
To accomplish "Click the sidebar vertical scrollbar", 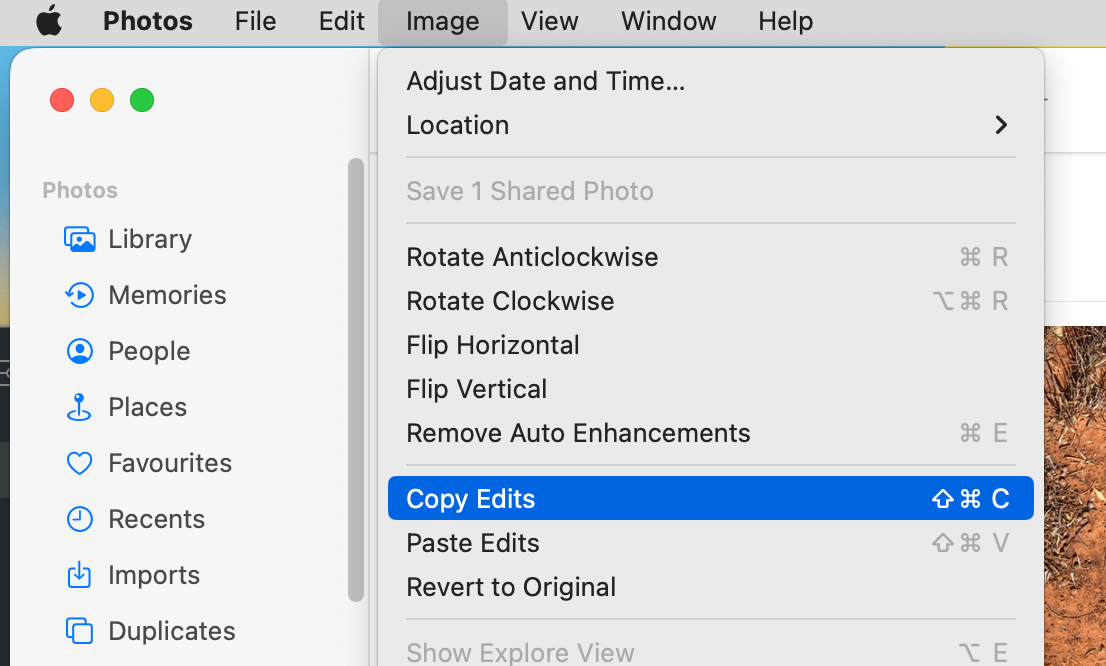I will point(356,380).
